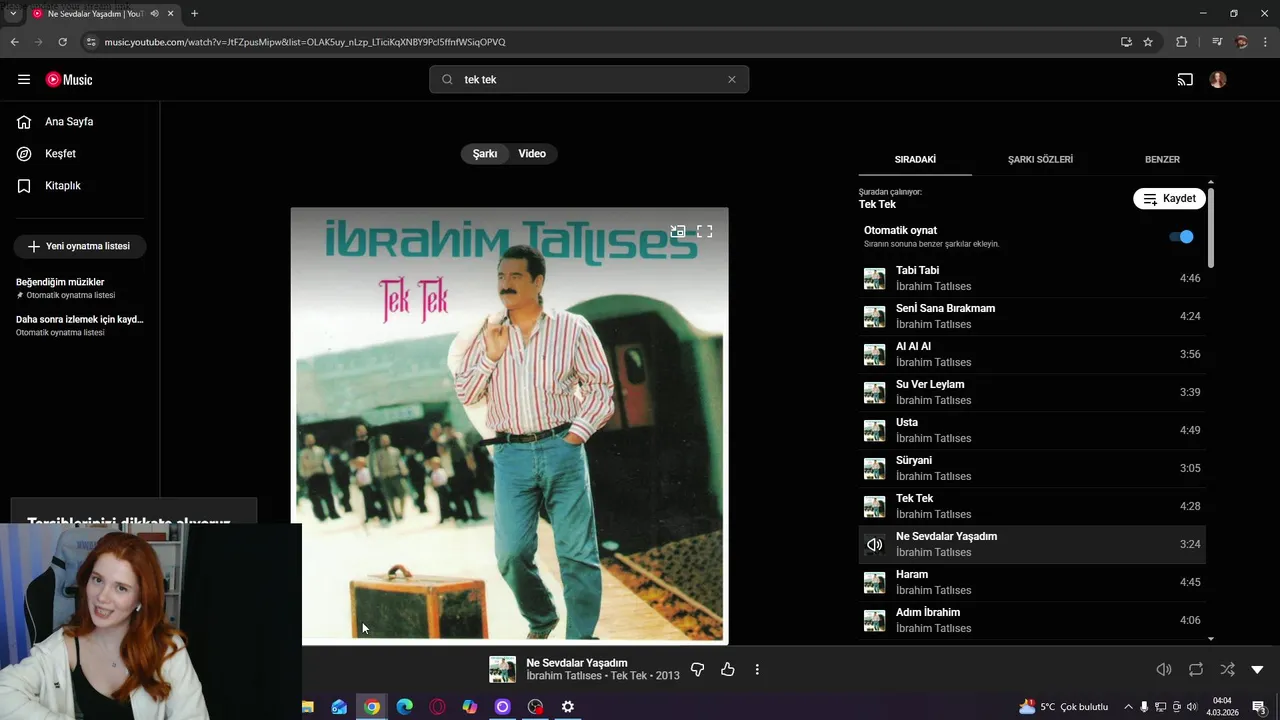Cast to a device using the Cast icon

[1185, 79]
